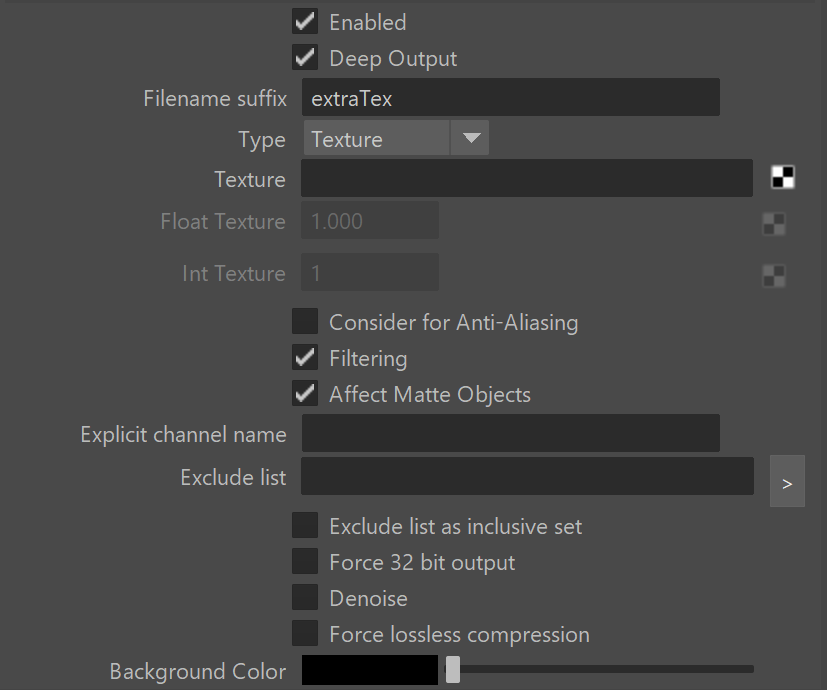Click the Float Texture checker icon
The width and height of the screenshot is (827, 690).
774,224
